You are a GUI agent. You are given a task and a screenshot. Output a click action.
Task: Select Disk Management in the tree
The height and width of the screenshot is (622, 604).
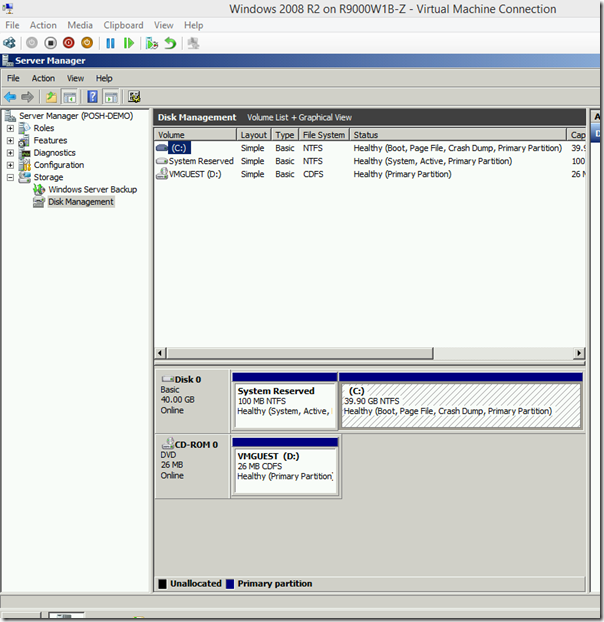point(81,202)
